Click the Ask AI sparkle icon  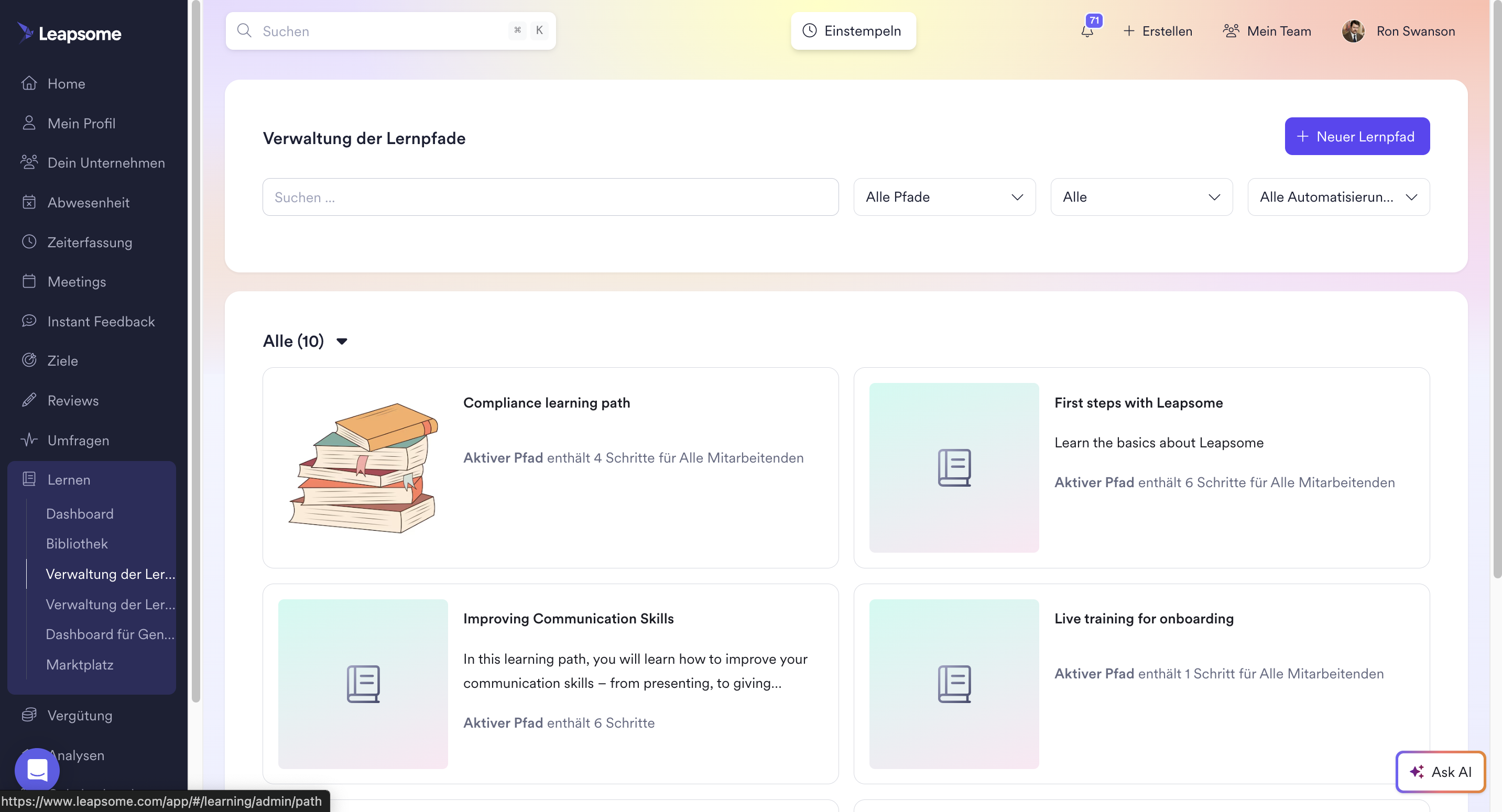(x=1417, y=772)
